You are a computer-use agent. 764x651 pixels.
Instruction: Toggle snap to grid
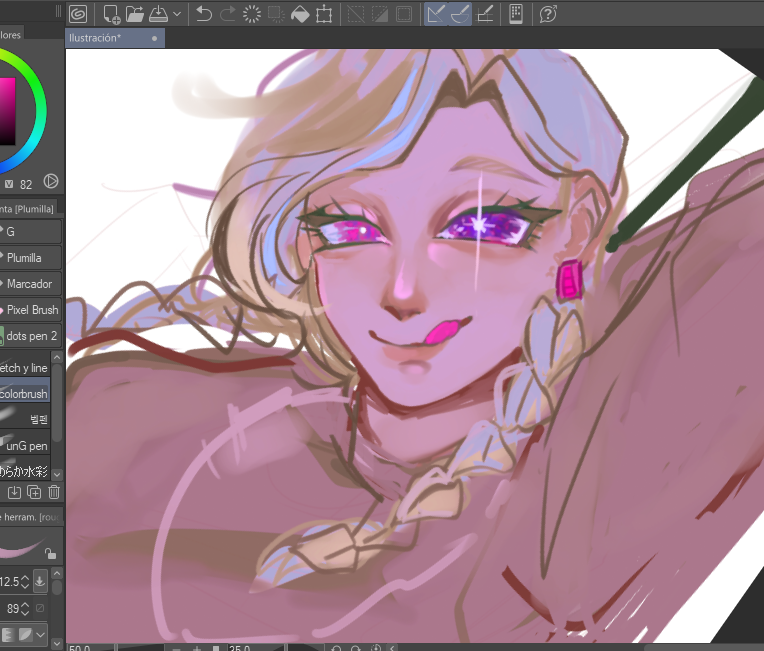485,14
